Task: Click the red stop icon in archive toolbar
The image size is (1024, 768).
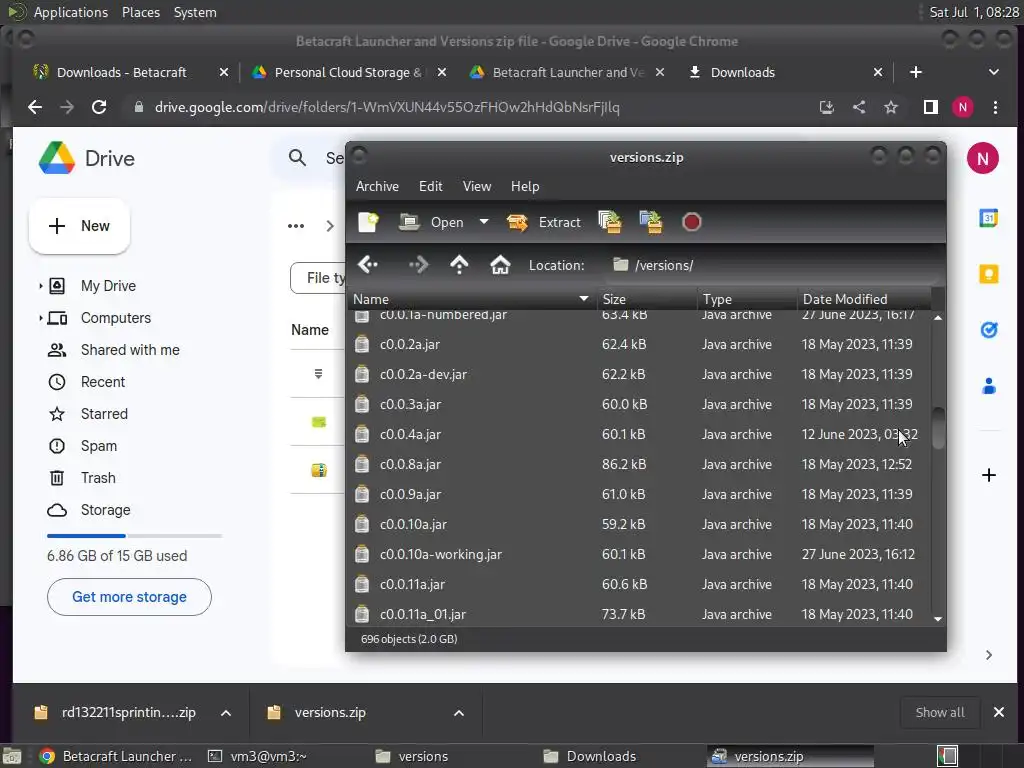Action: pos(692,222)
